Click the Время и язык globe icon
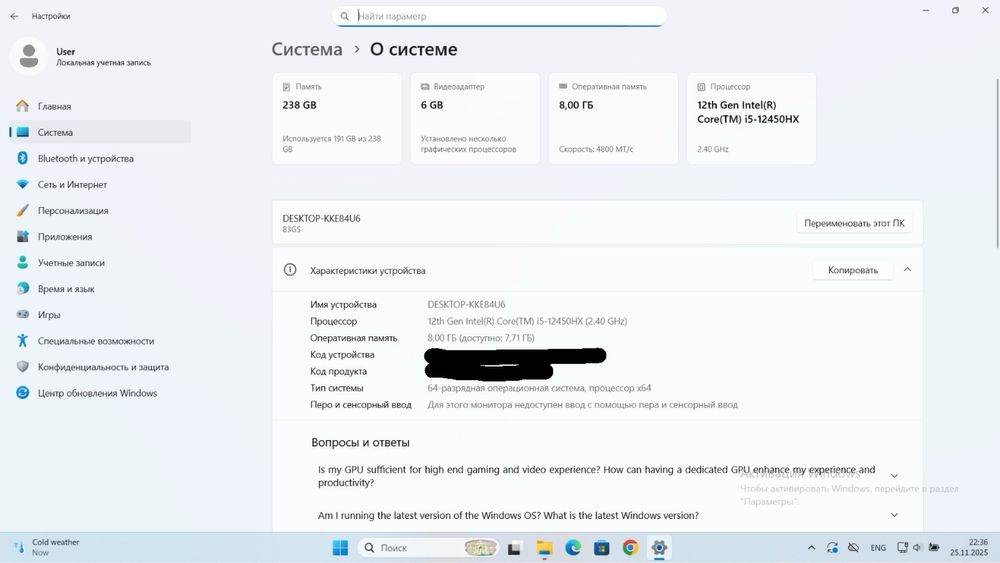This screenshot has height=563, width=1000. tap(22, 289)
